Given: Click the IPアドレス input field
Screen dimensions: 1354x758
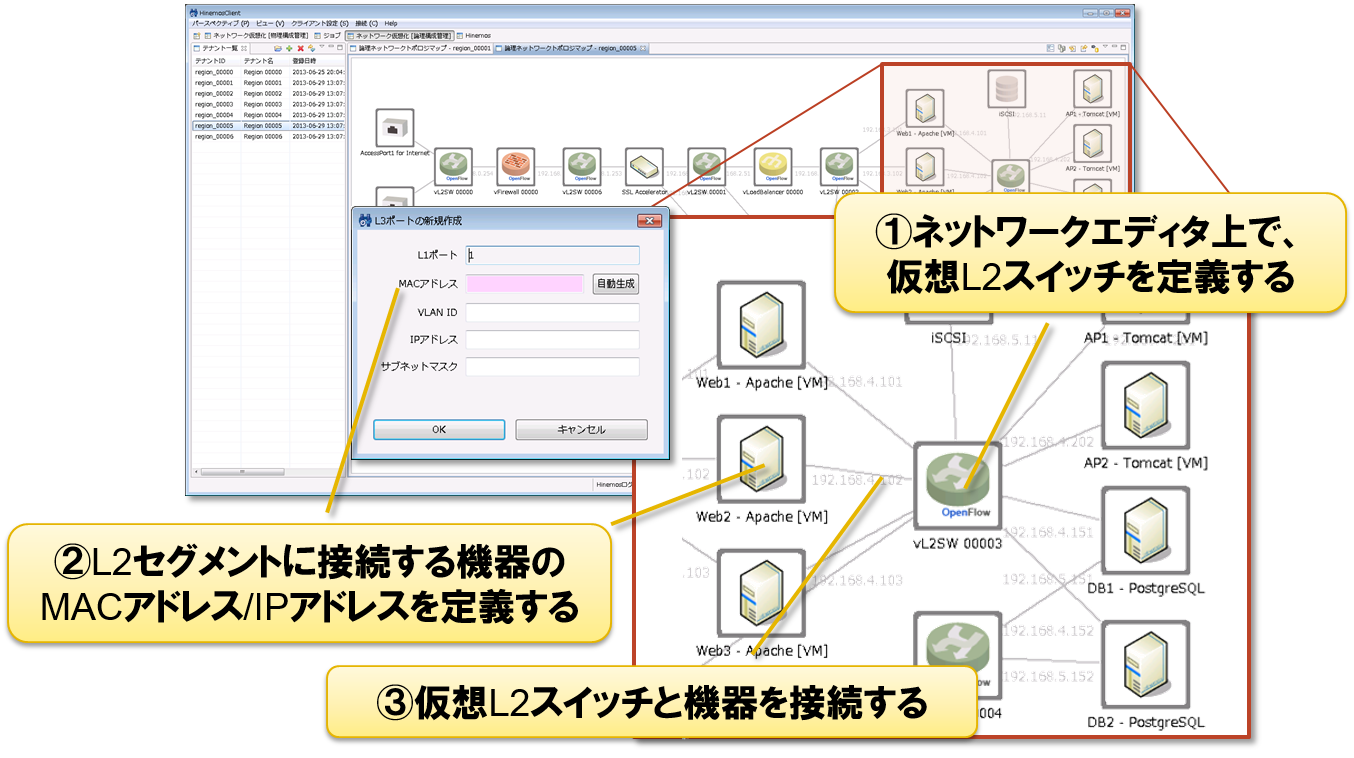Looking at the screenshot, I should click(x=552, y=340).
